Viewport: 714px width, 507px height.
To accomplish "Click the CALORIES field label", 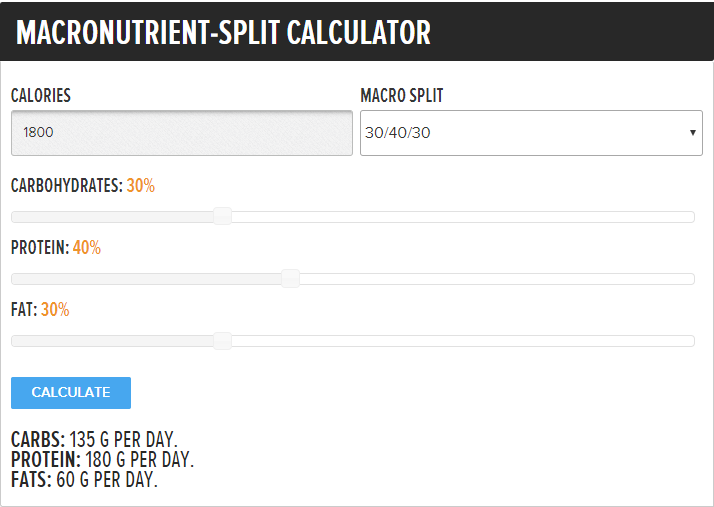I will 41,96.
